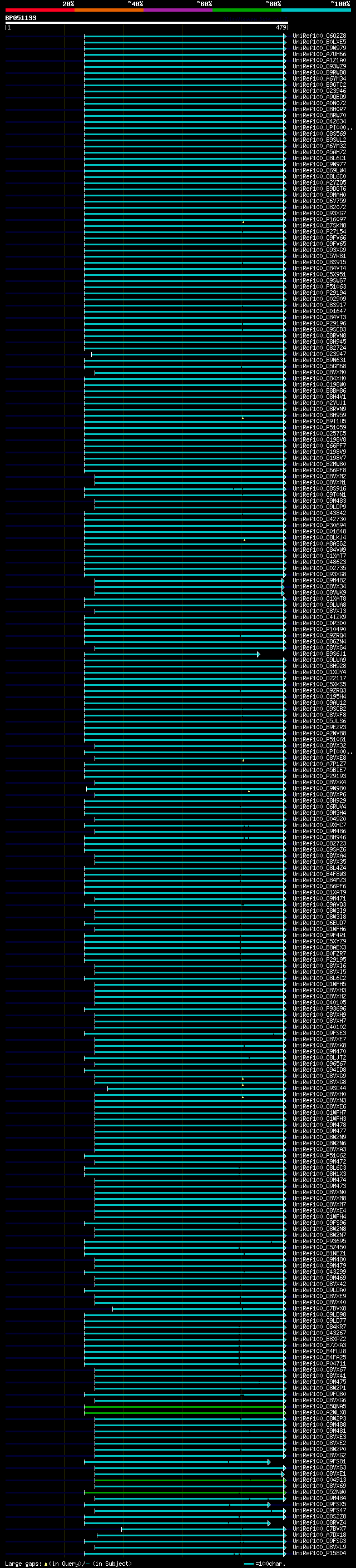Image resolution: width=356 pixels, height=1568 pixels.
Task: Select hit label UniRef100_Q01647
Action: pyautogui.click(x=319, y=311)
